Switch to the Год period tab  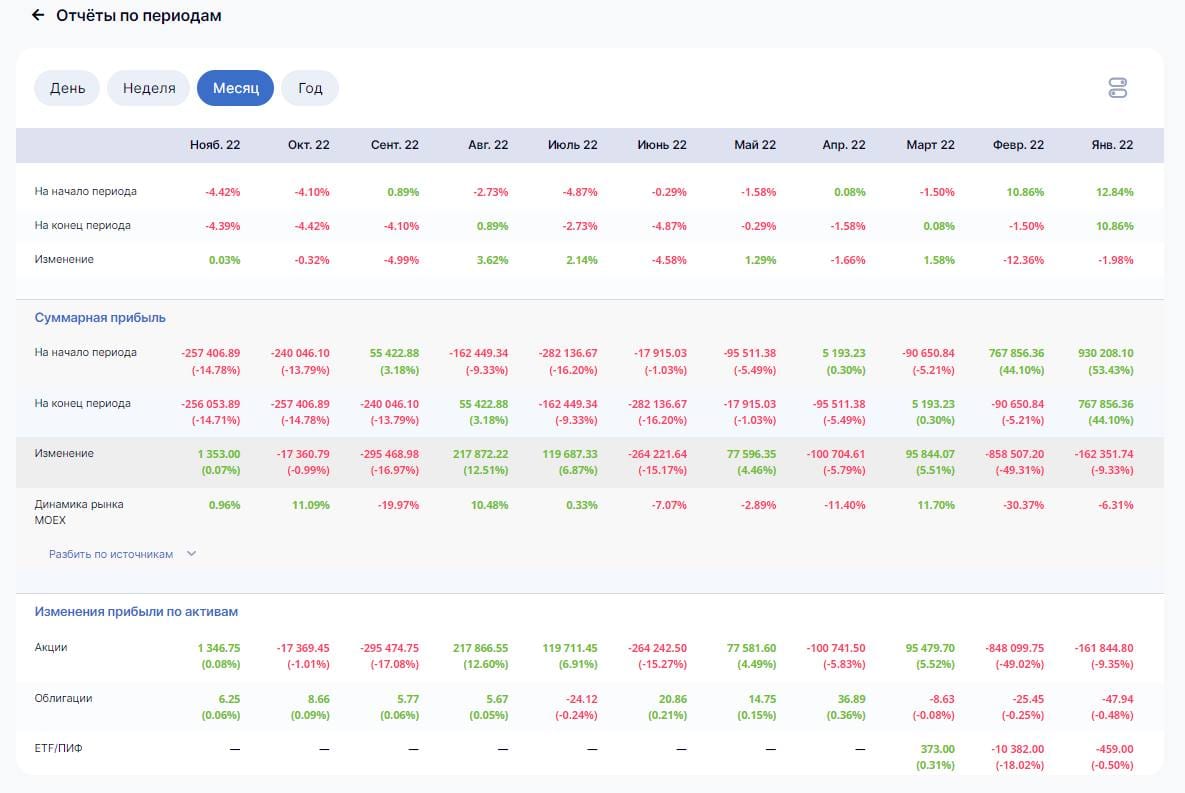(310, 88)
